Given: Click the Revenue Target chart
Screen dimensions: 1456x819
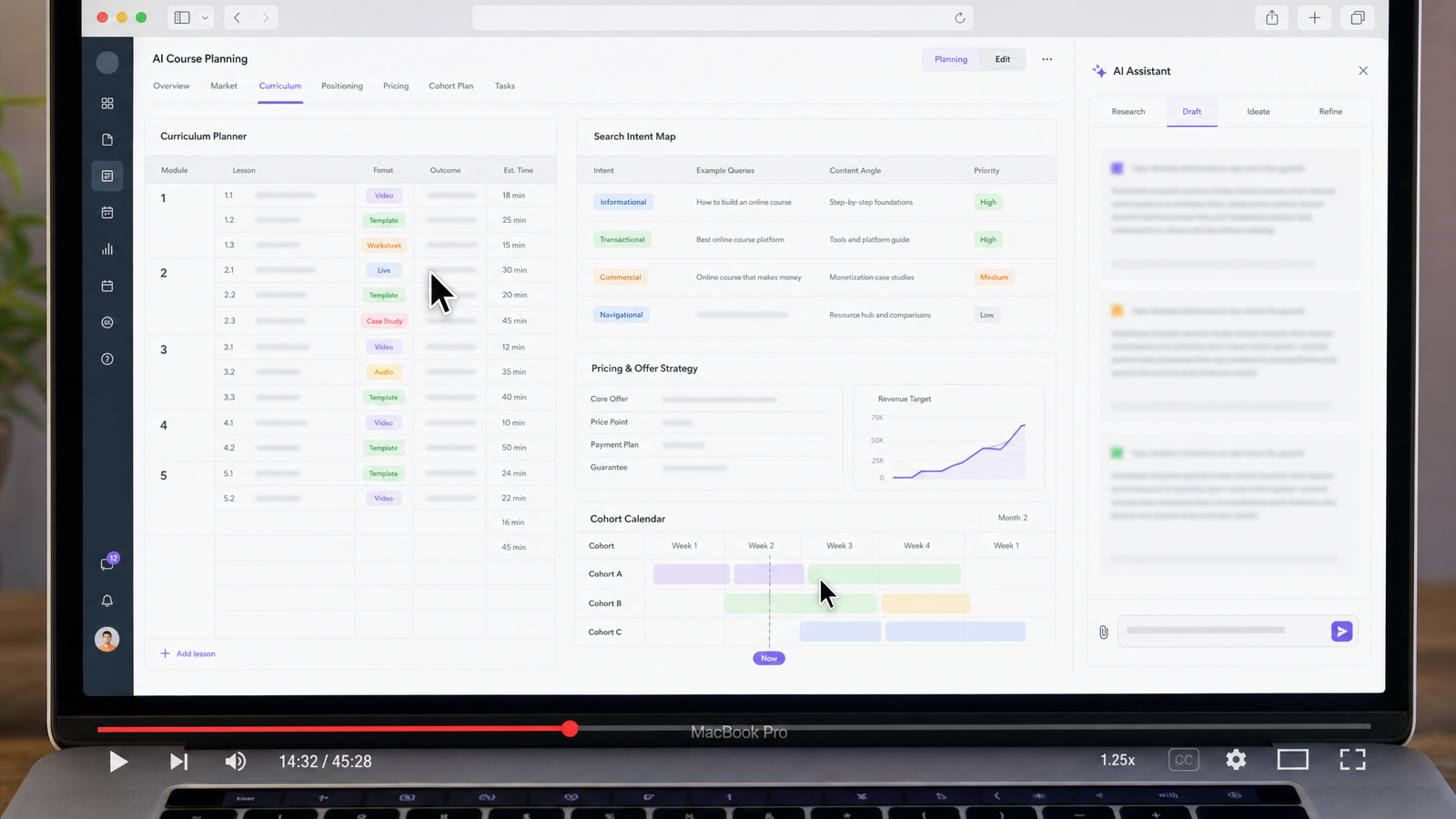Looking at the screenshot, I should tap(949, 438).
